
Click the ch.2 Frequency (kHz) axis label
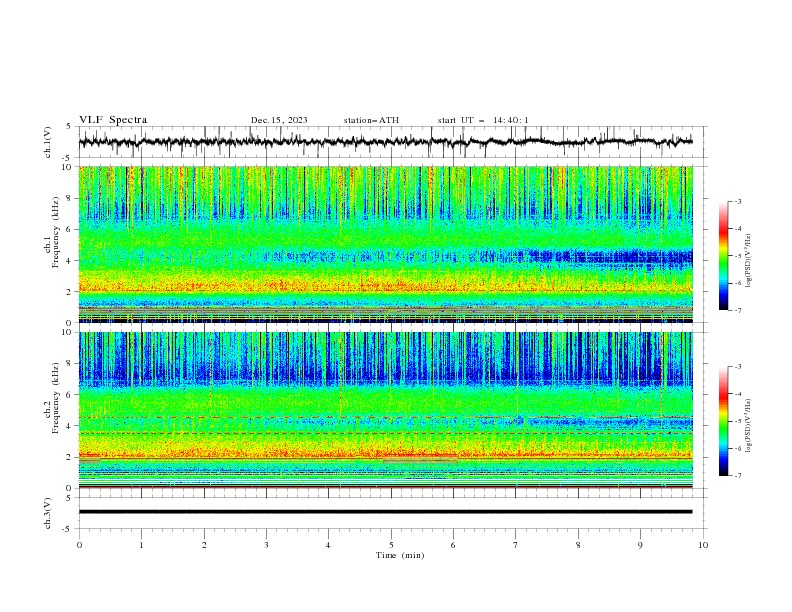52,397
